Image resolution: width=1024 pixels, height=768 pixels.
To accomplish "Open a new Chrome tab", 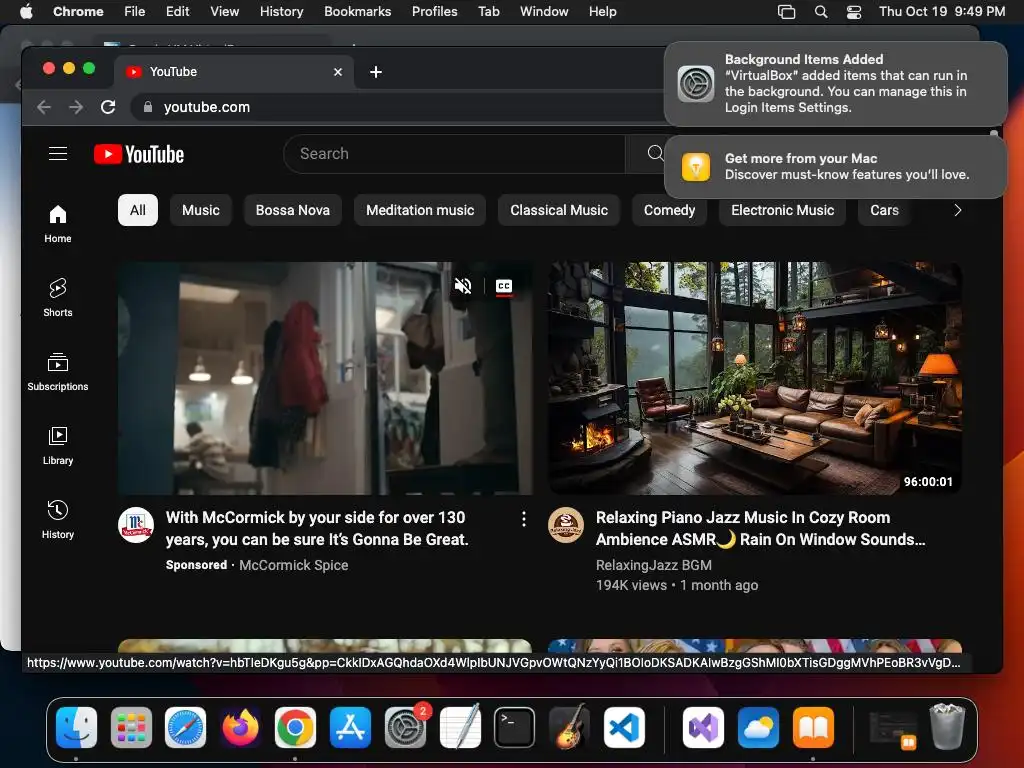I will tap(376, 72).
